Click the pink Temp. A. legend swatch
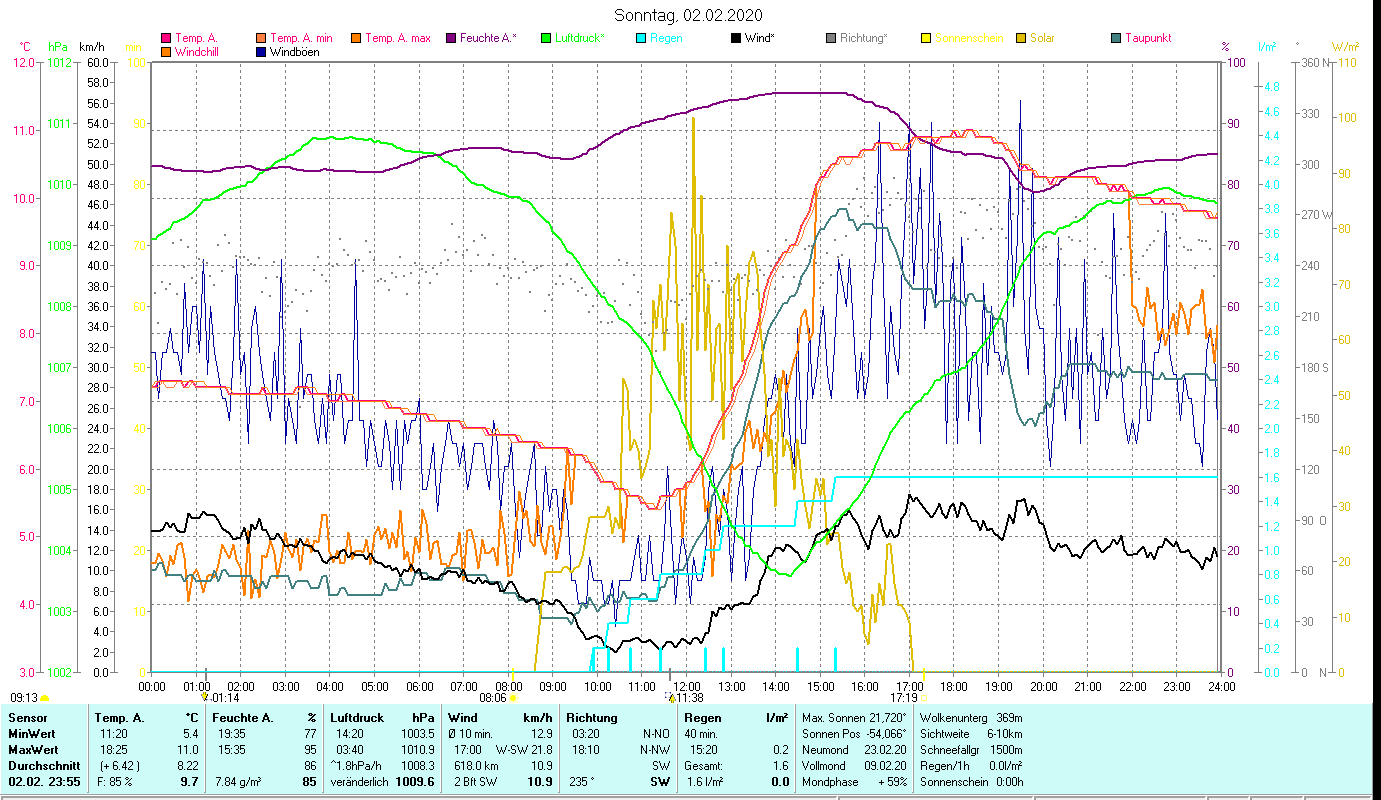This screenshot has width=1381, height=800. (x=166, y=39)
